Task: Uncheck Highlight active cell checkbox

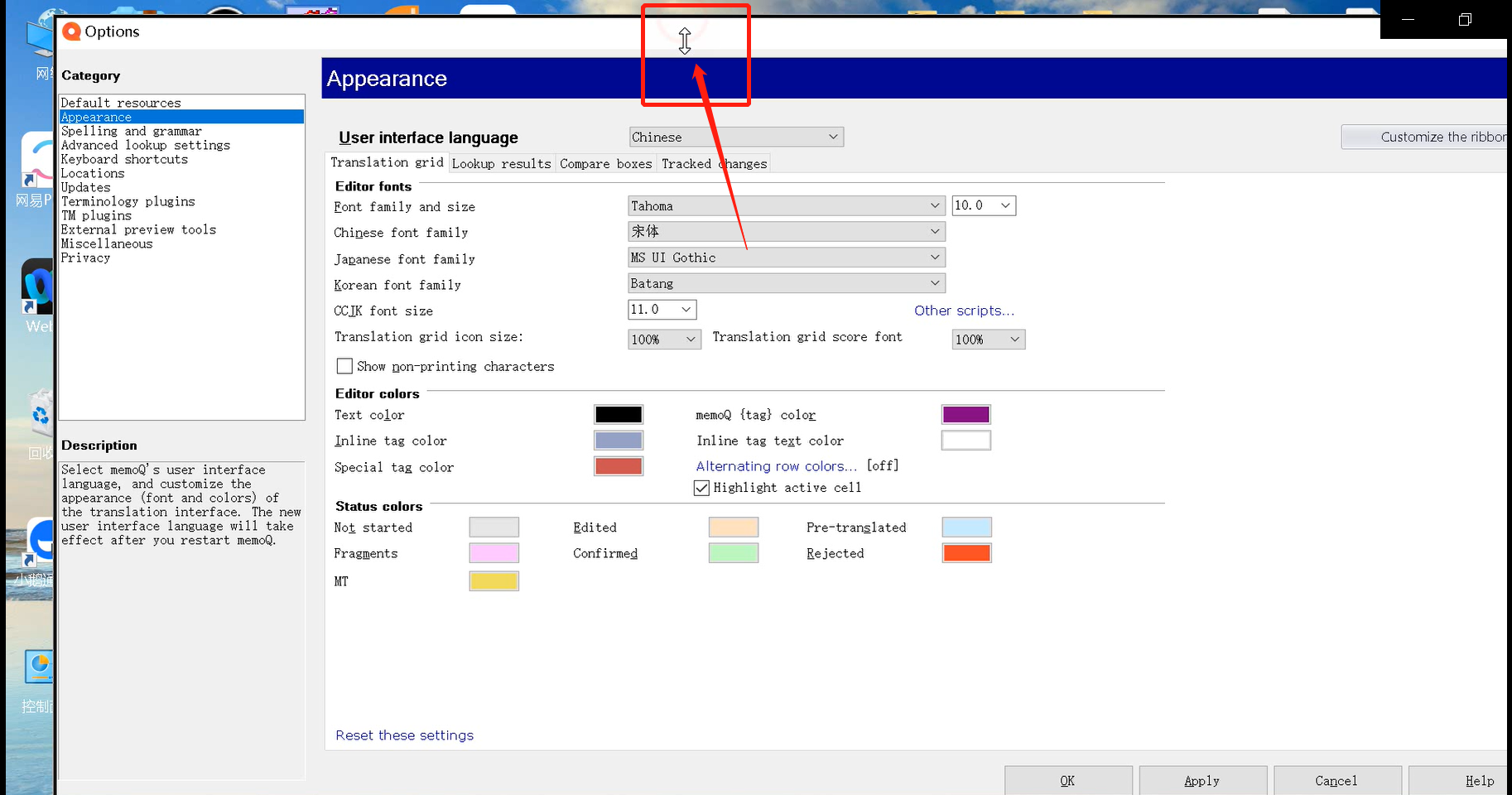Action: click(701, 488)
